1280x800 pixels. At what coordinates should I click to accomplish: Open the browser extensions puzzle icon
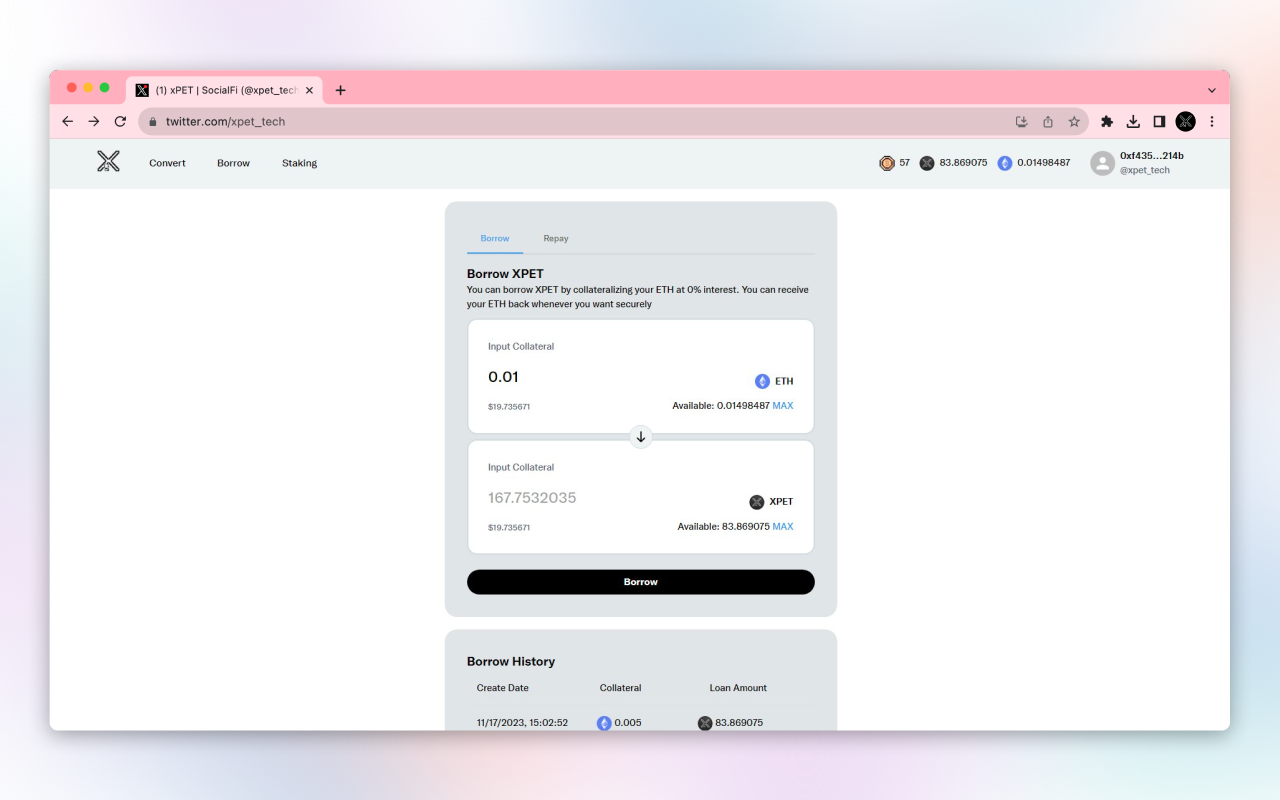click(1106, 120)
